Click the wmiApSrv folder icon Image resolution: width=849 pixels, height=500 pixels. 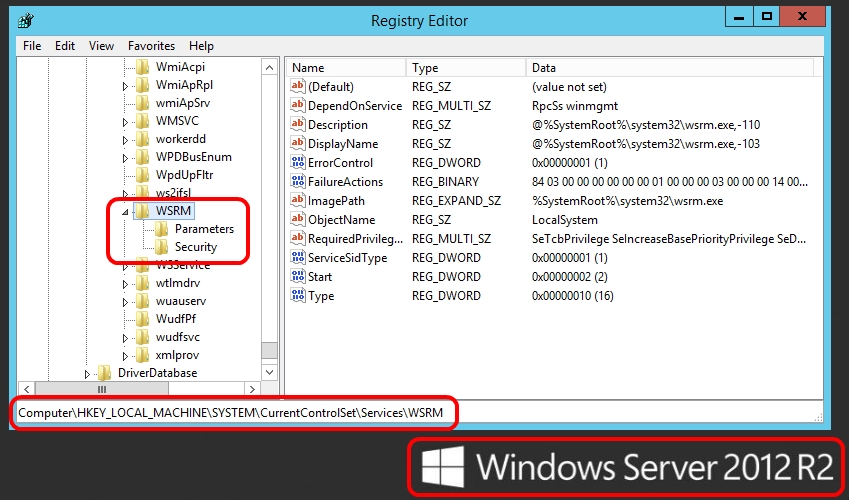[x=143, y=102]
